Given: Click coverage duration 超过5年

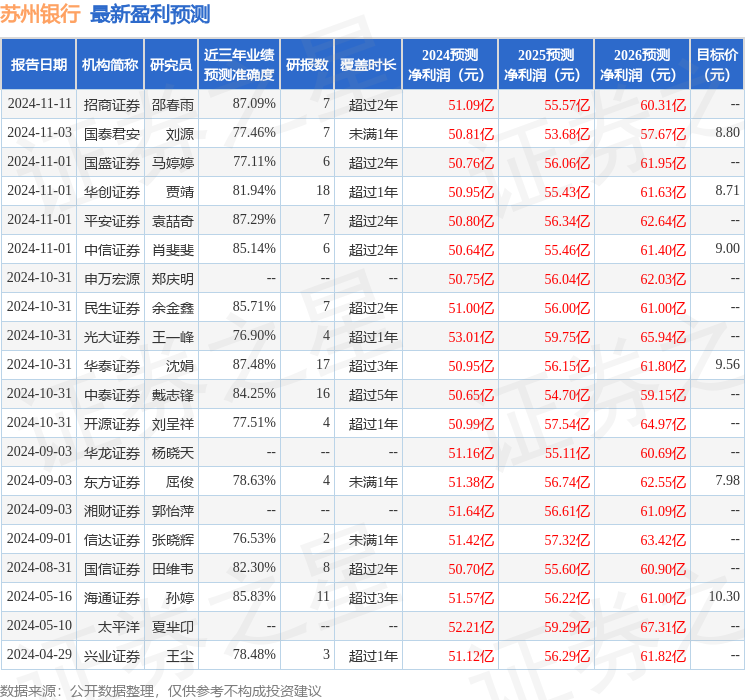Looking at the screenshot, I should pyautogui.click(x=373, y=395).
